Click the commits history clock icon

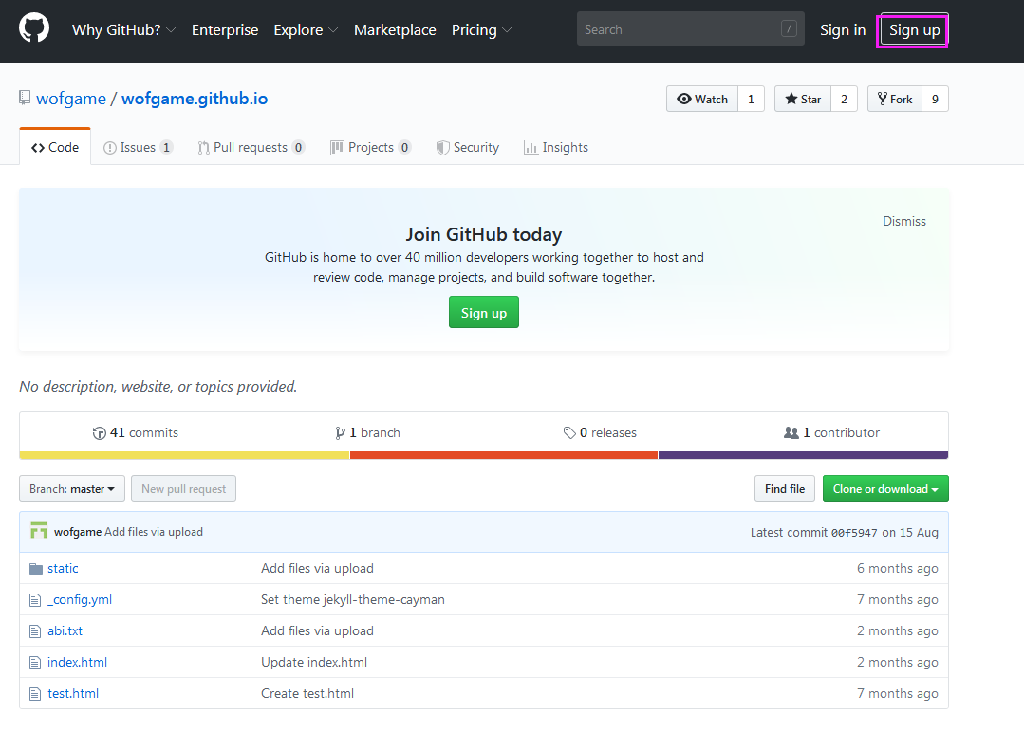[x=99, y=433]
